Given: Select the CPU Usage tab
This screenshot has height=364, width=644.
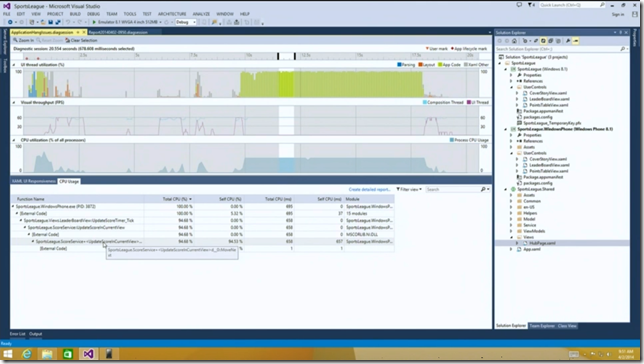Looking at the screenshot, I should [x=69, y=181].
